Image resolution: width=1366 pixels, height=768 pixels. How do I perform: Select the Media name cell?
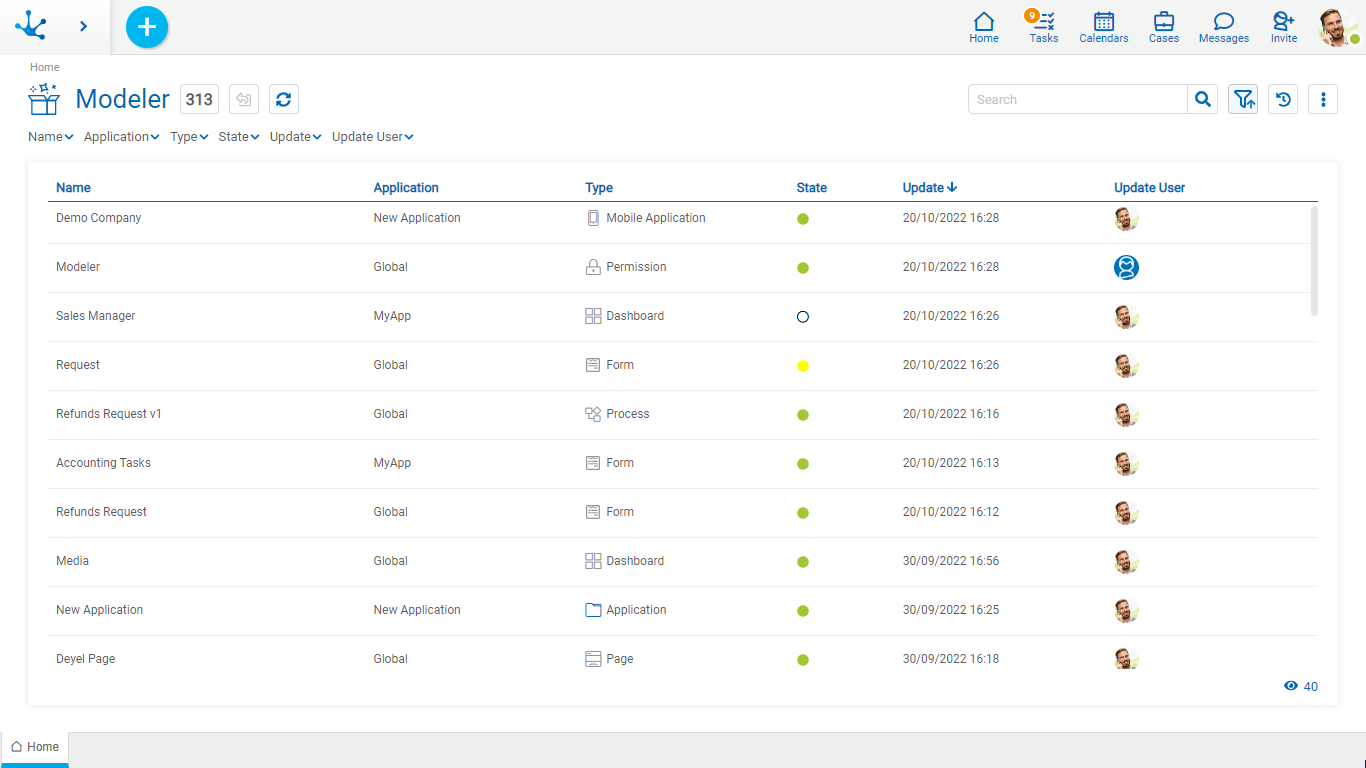click(x=72, y=561)
